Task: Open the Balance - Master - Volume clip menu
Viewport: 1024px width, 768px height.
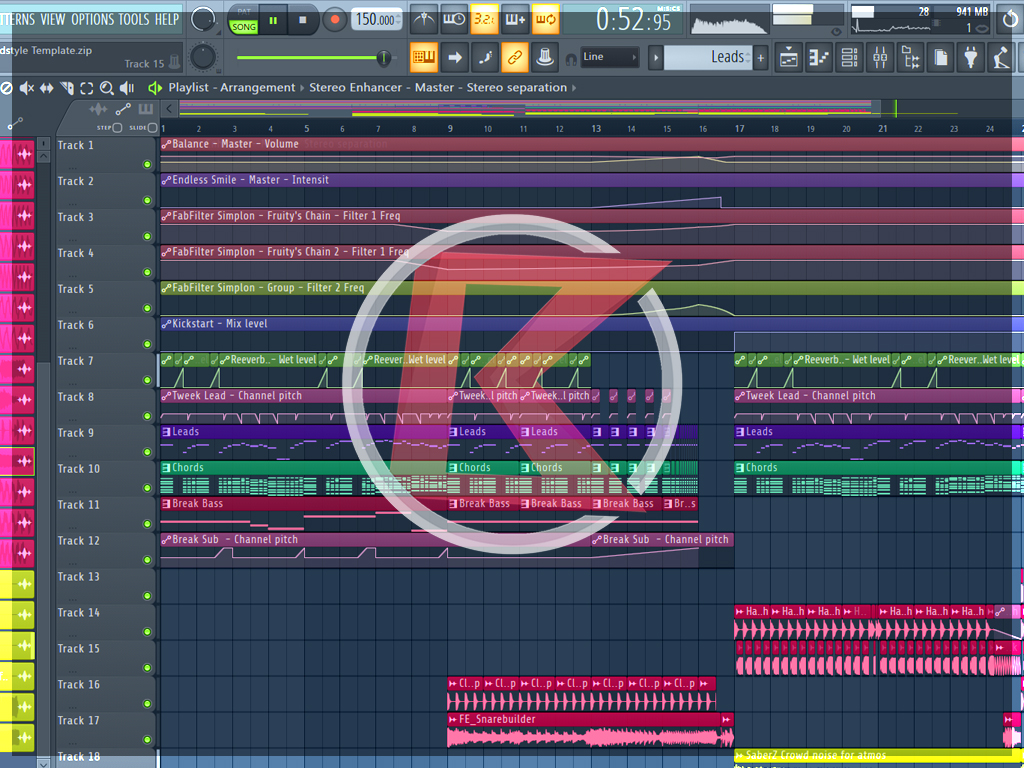Action: [166, 144]
